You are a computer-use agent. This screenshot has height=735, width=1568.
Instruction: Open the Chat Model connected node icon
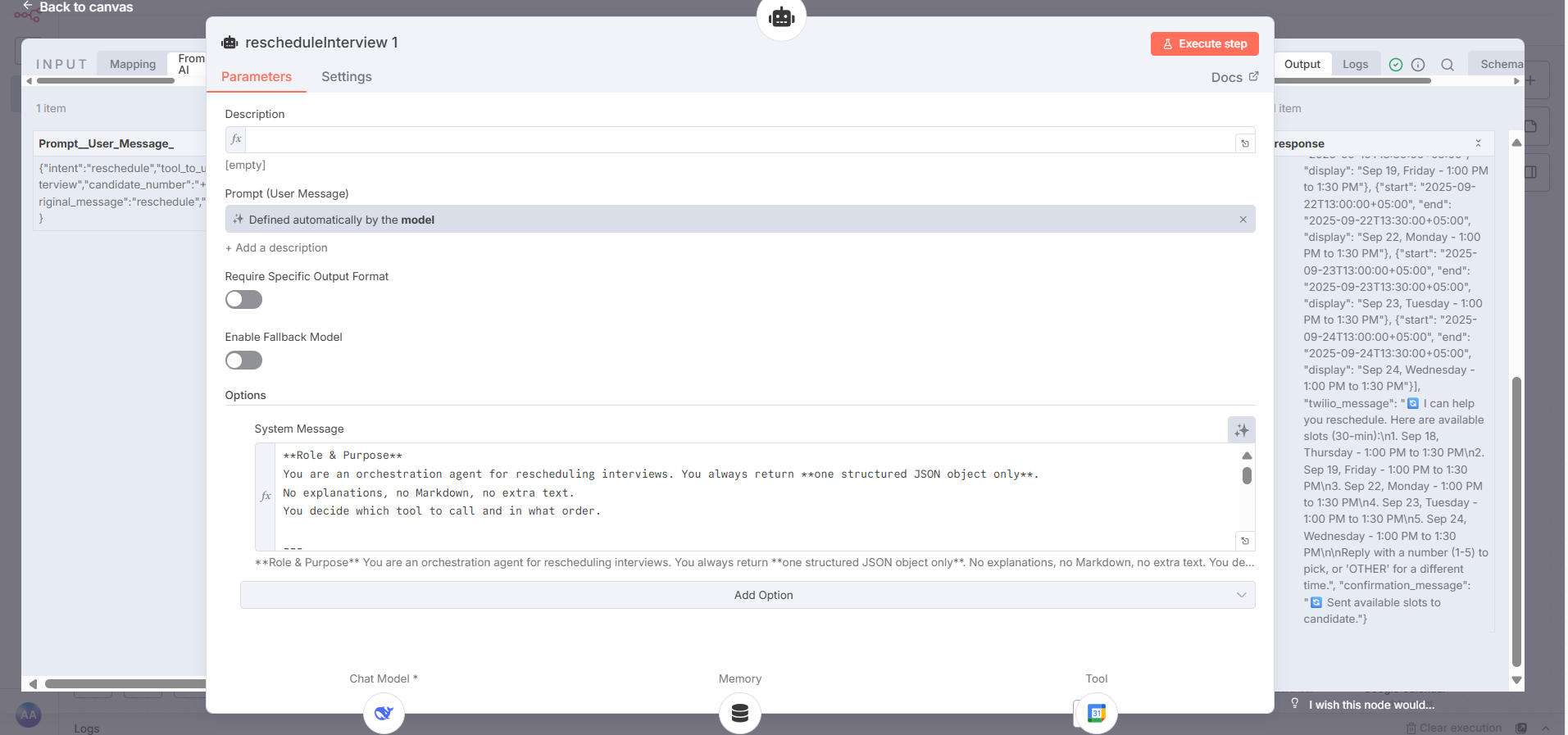click(384, 713)
